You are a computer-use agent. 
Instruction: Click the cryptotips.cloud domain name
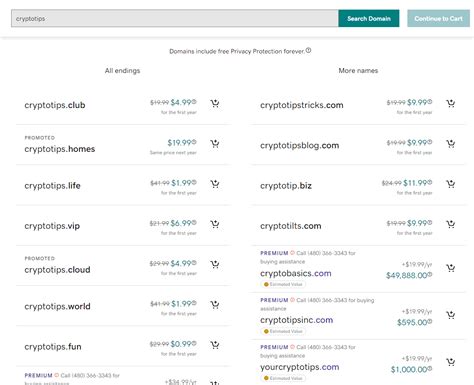pyautogui.click(x=57, y=270)
